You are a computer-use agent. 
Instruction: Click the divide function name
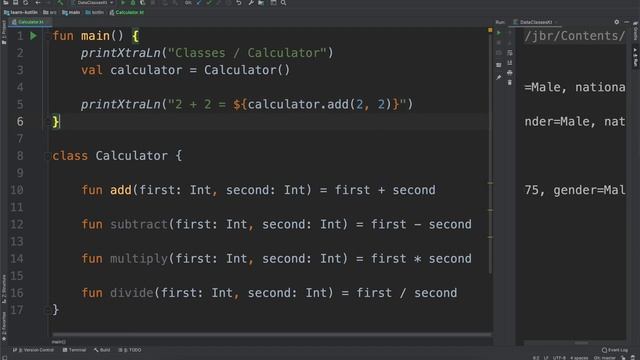click(x=131, y=293)
